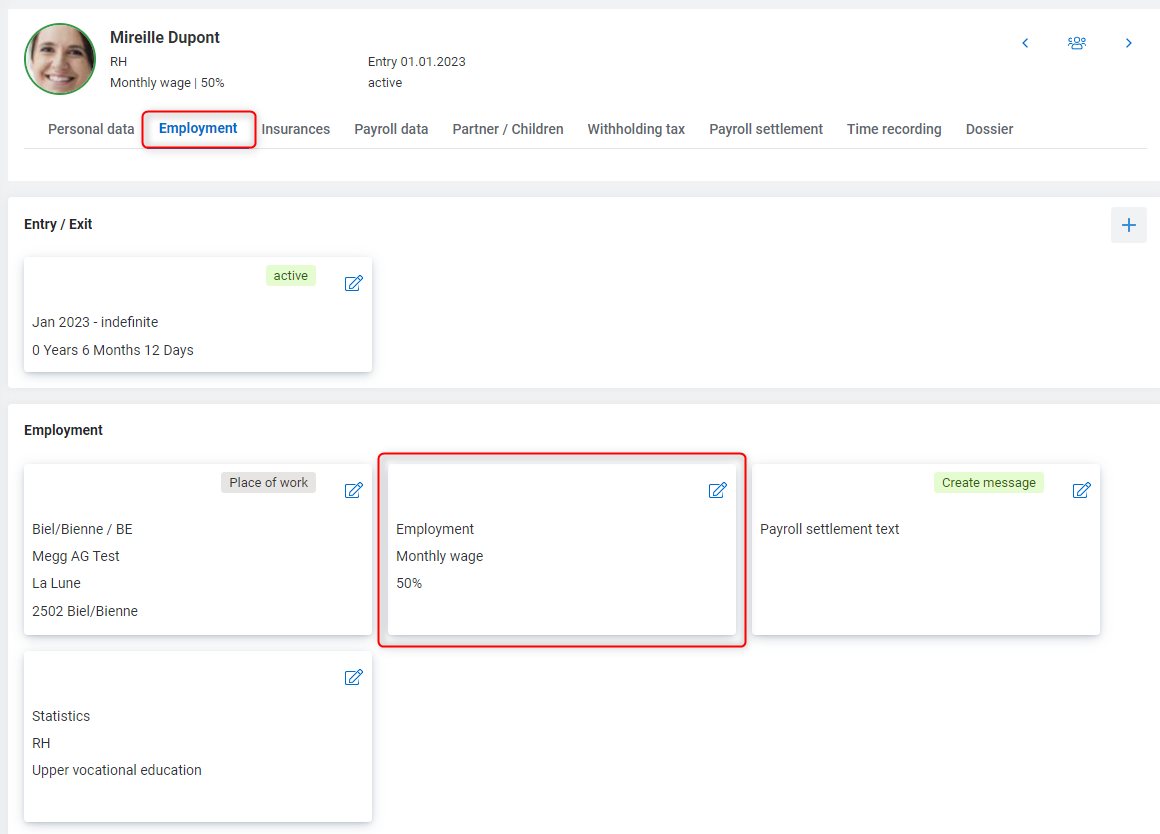Image resolution: width=1160 pixels, height=834 pixels.
Task: Edit the Payroll settlement text card
Action: click(x=1082, y=491)
